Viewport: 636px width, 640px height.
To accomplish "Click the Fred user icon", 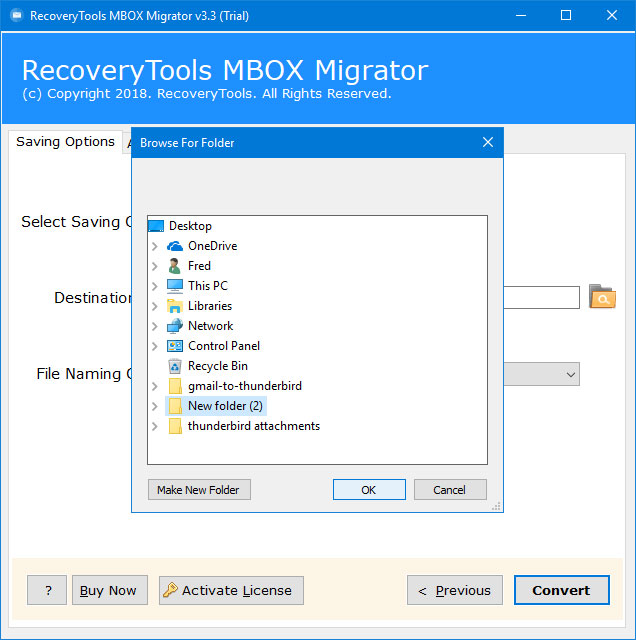I will tap(175, 266).
